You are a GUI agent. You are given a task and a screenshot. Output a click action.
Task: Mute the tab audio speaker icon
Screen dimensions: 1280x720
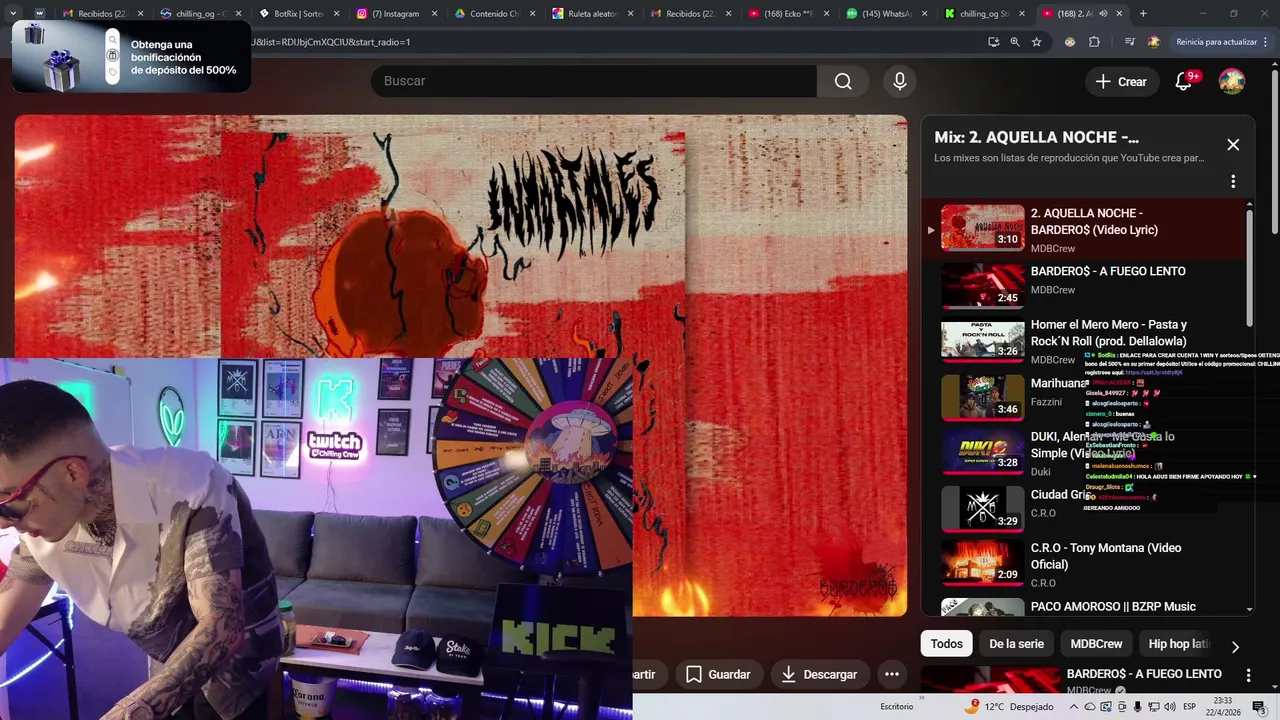coord(1103,14)
